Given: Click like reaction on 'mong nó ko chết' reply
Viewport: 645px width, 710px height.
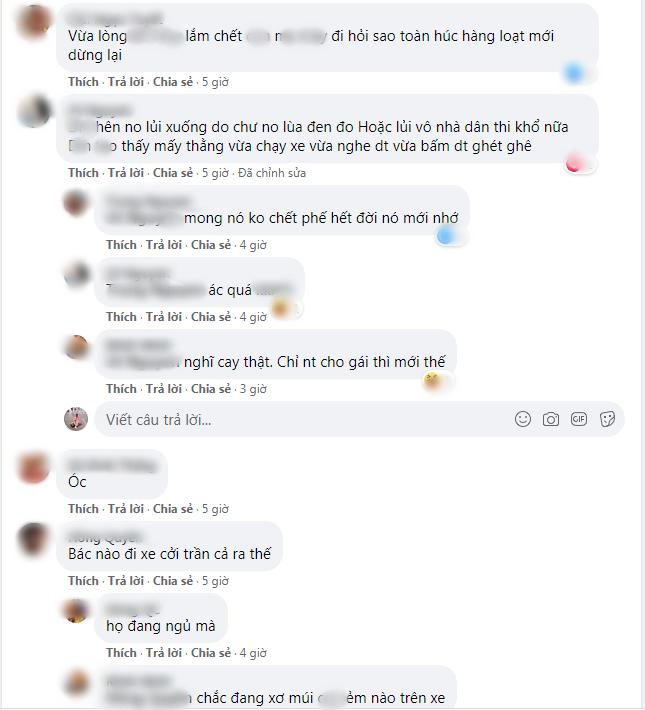Looking at the screenshot, I should coord(446,235).
